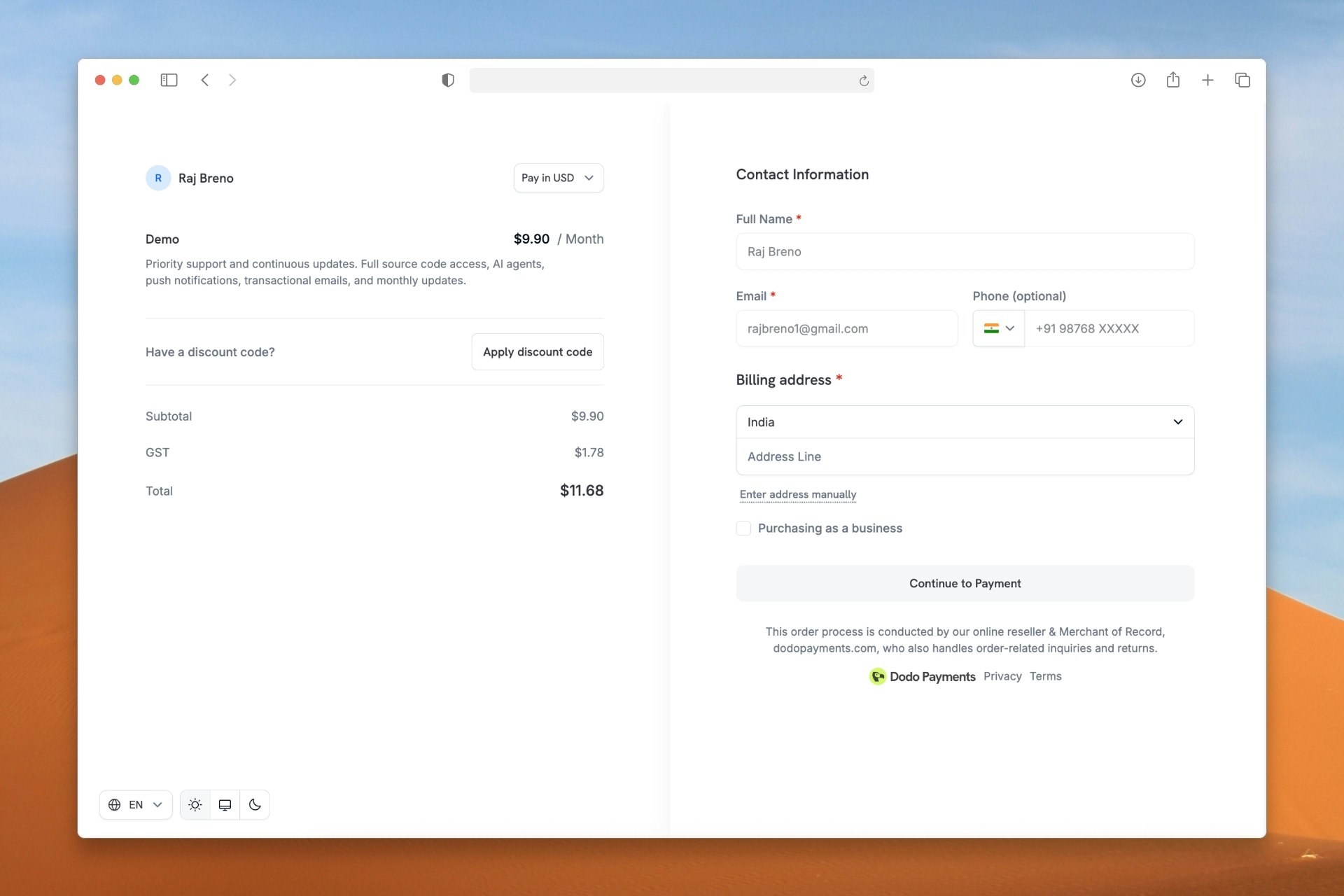This screenshot has height=896, width=1344.
Task: Click the Enter address manually link
Action: 797,495
